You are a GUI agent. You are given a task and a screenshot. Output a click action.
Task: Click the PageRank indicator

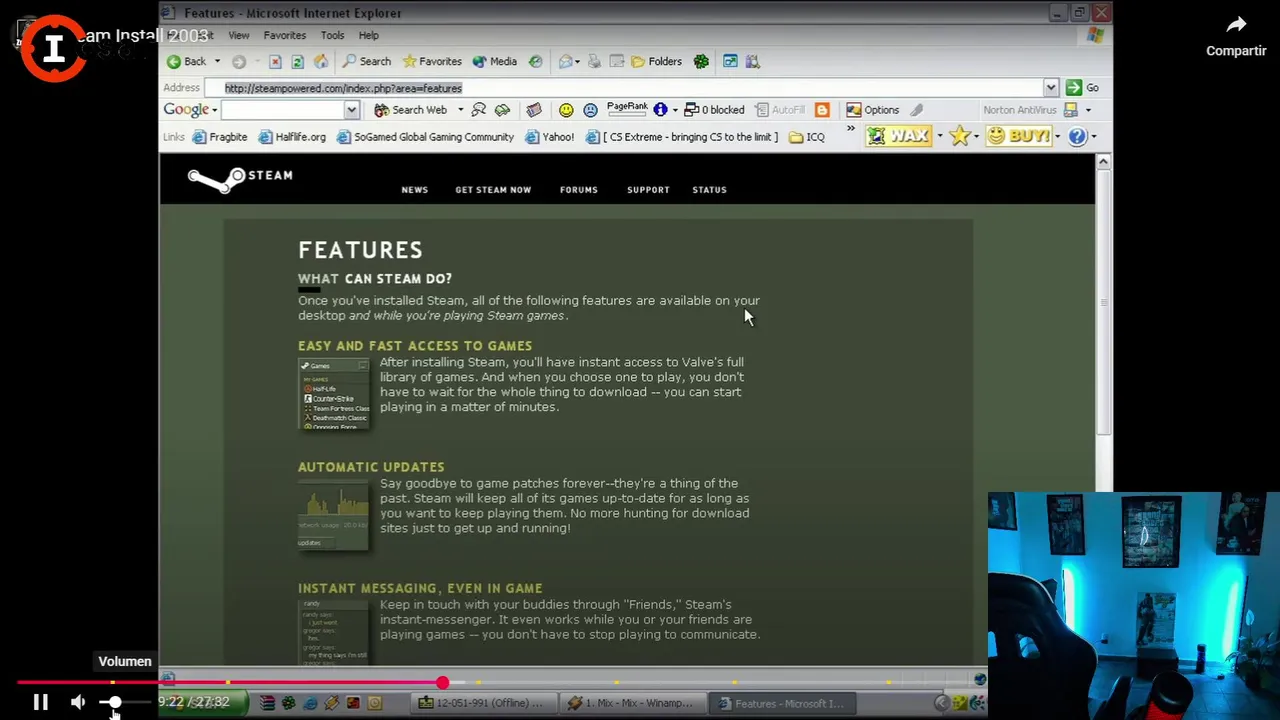(x=627, y=109)
